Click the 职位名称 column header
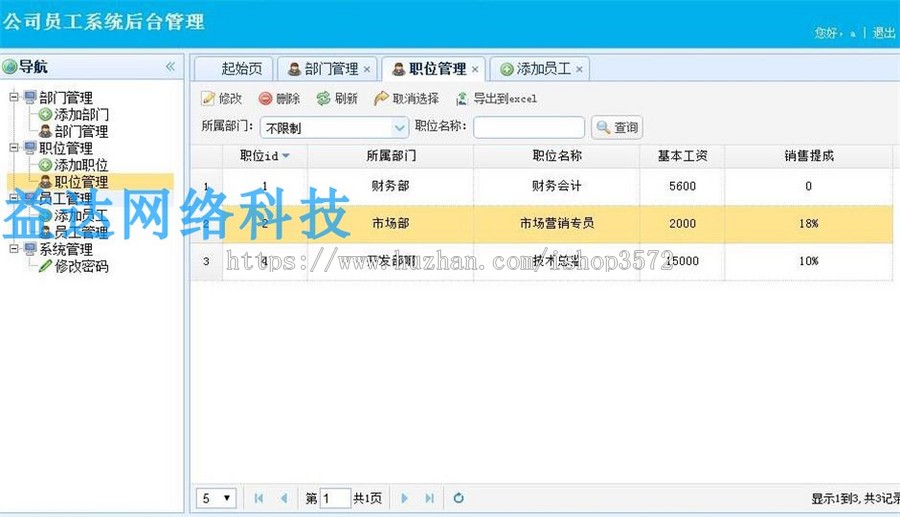Screen dimensions: 900x517 [557, 156]
